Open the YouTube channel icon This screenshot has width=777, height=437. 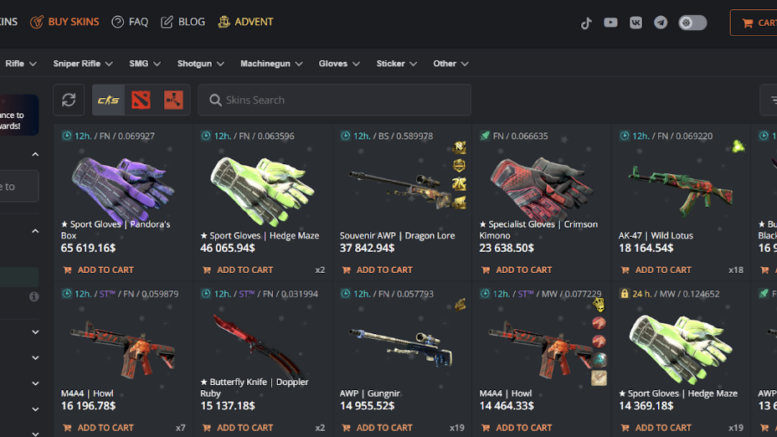pyautogui.click(x=610, y=22)
